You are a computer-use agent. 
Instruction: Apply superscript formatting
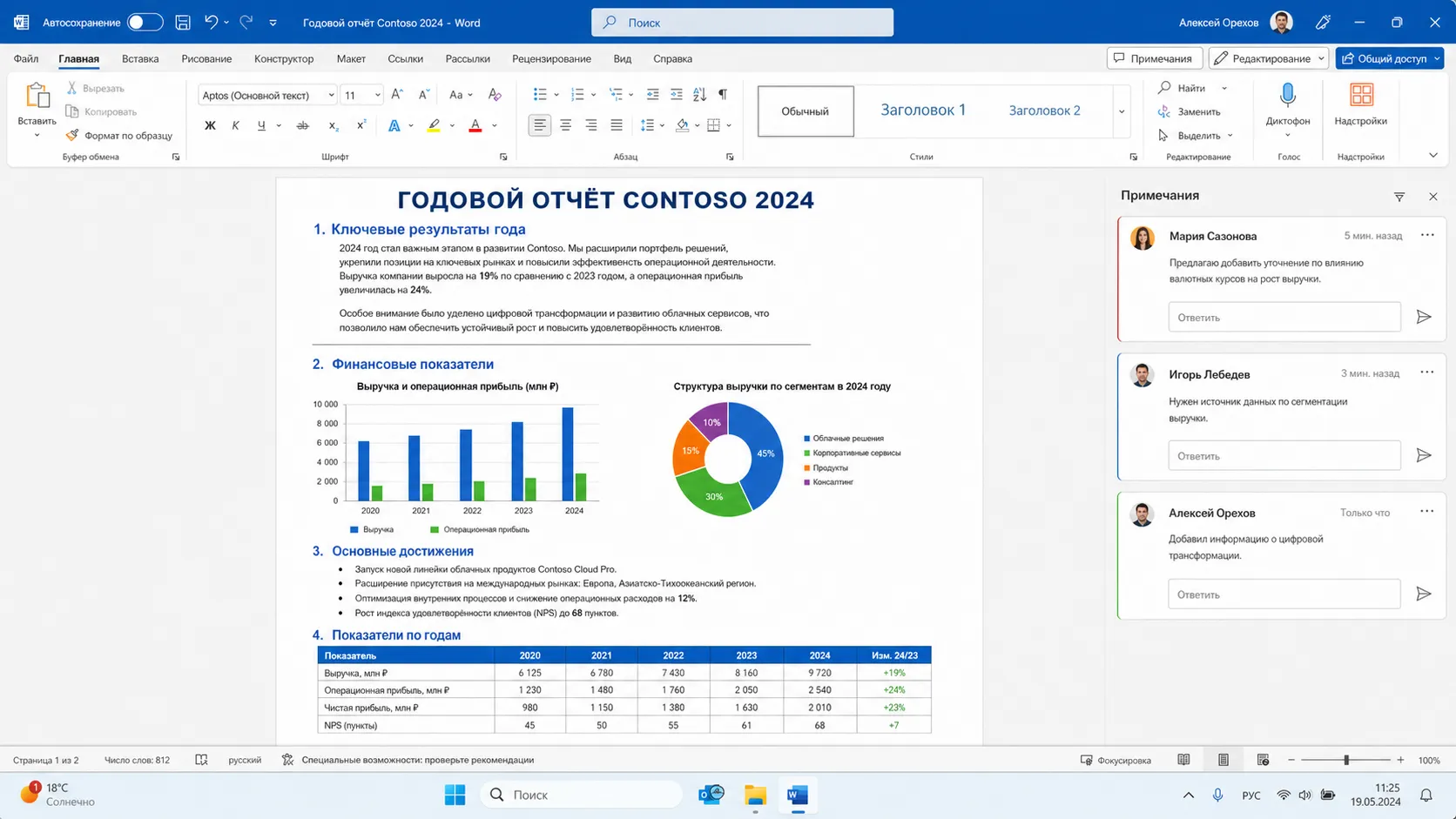(x=361, y=125)
